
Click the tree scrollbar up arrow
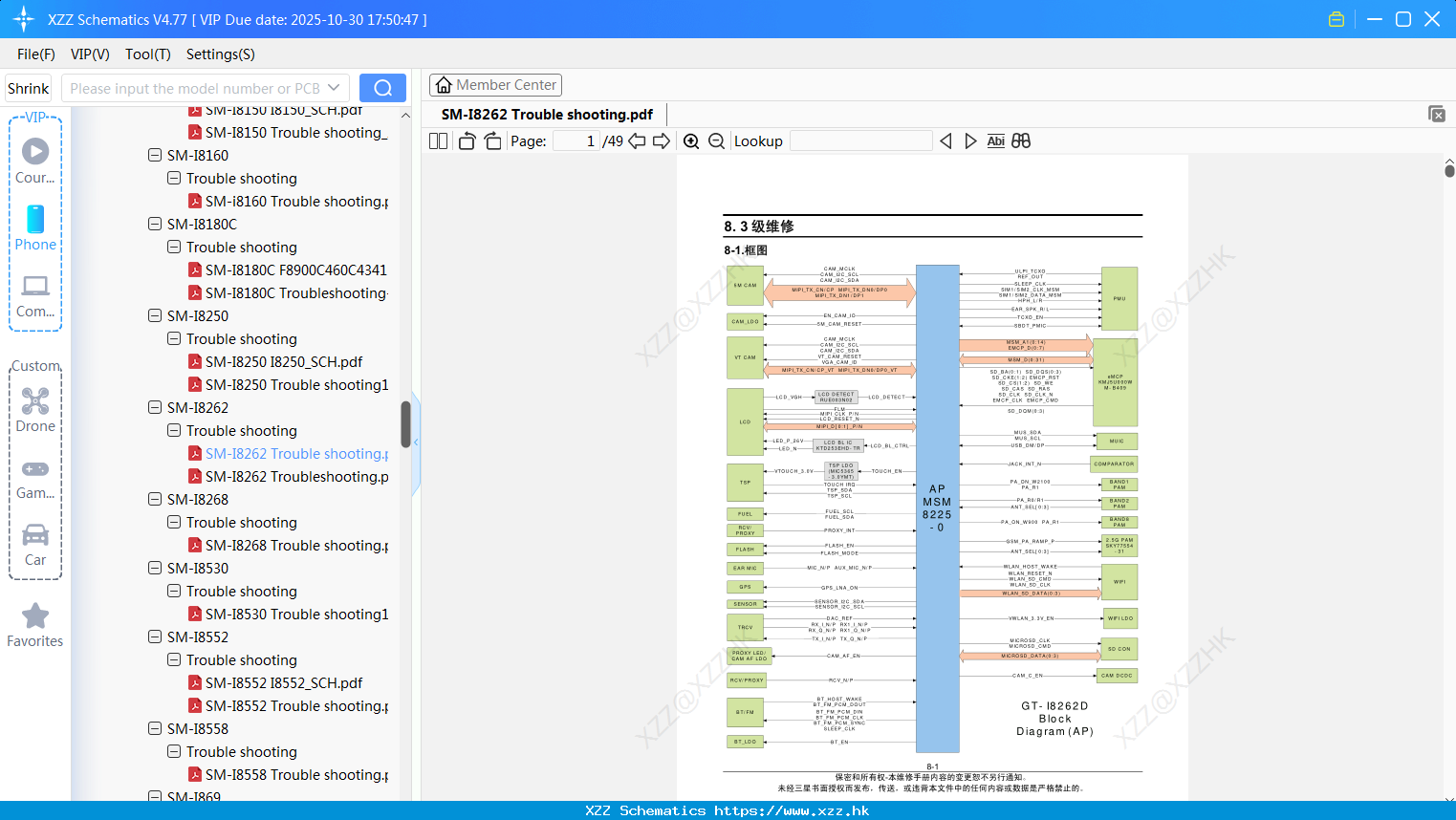point(405,115)
